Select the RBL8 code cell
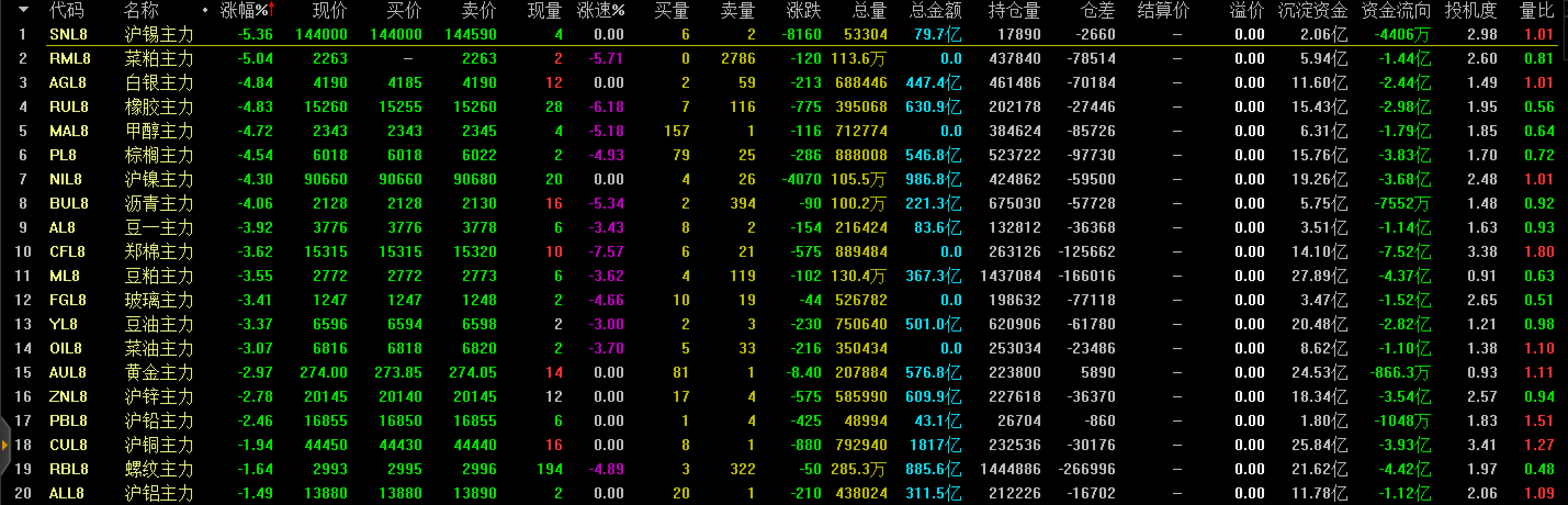The image size is (1568, 505). (x=69, y=469)
